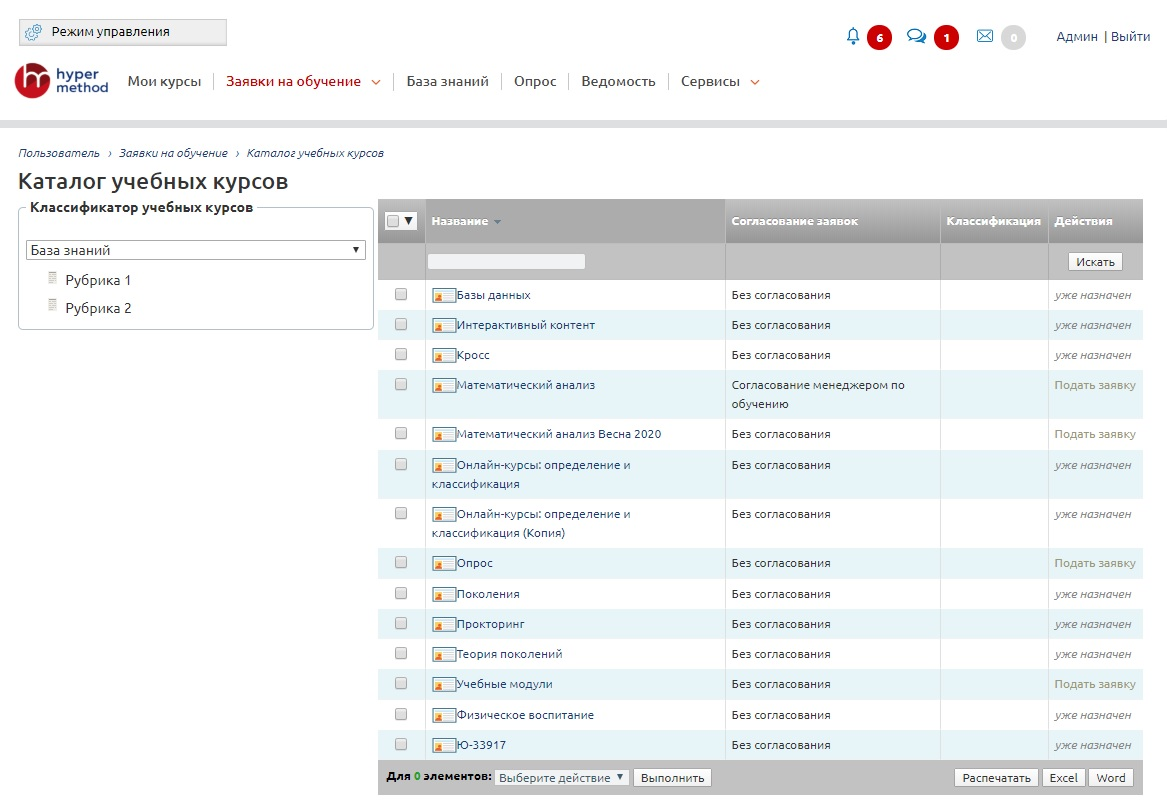This screenshot has height=810, width=1167.
Task: Tick the checkbox for Ю-33917
Action: click(401, 744)
